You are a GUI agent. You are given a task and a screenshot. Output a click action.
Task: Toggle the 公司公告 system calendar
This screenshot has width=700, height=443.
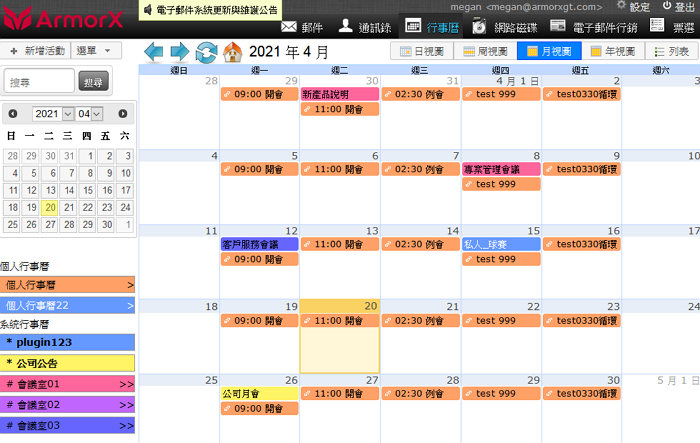68,362
